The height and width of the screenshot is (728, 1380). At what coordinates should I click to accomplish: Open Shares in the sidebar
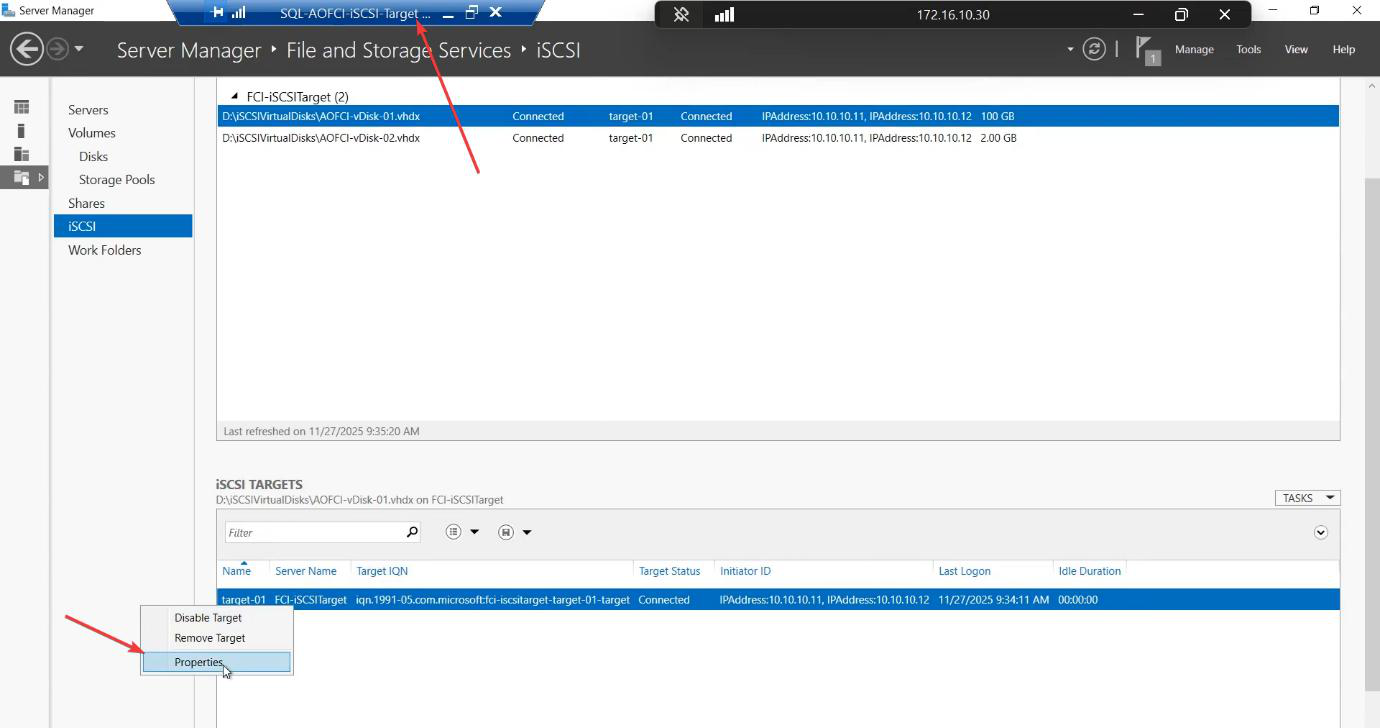(86, 203)
